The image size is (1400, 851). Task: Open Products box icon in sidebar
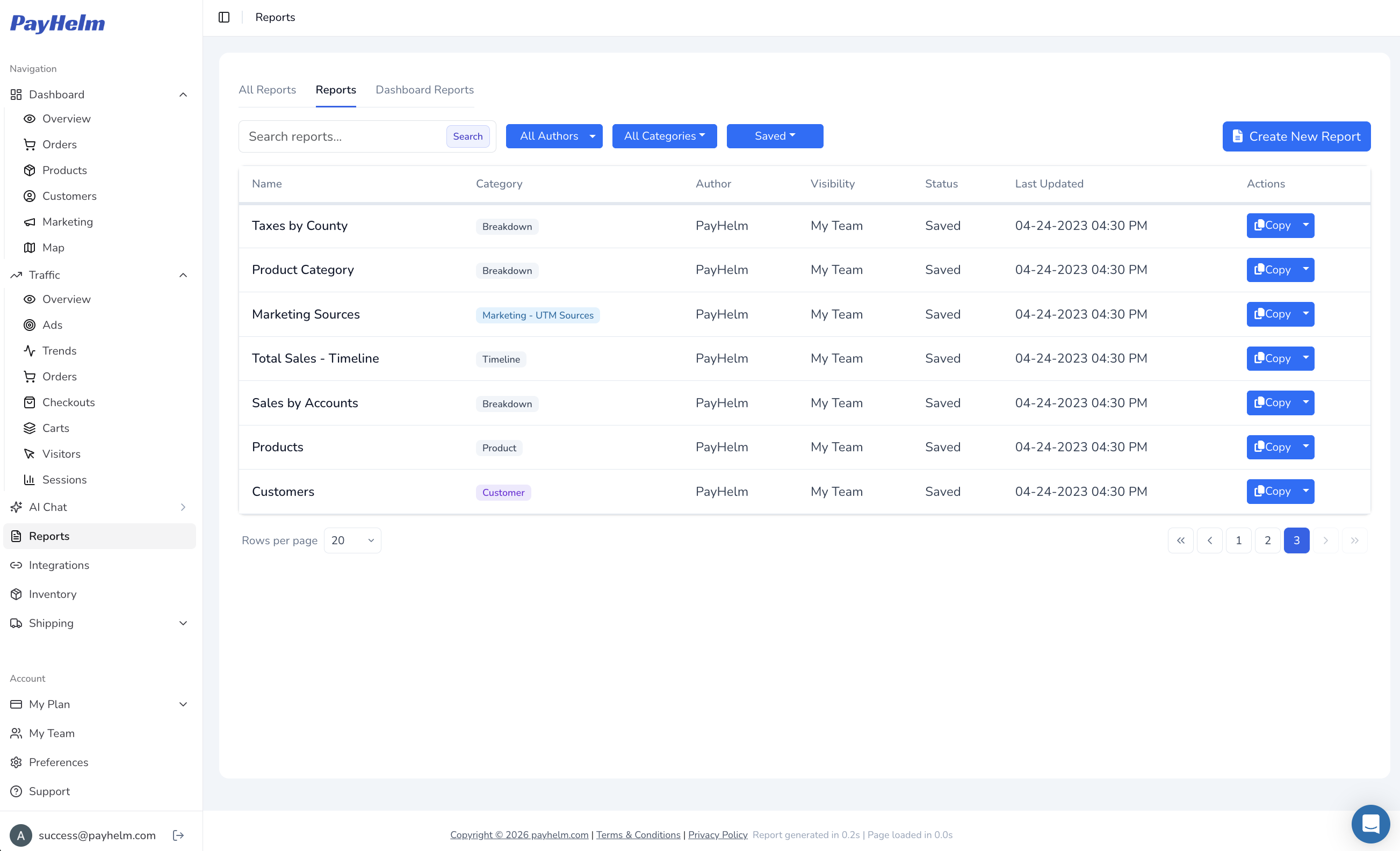coord(30,170)
